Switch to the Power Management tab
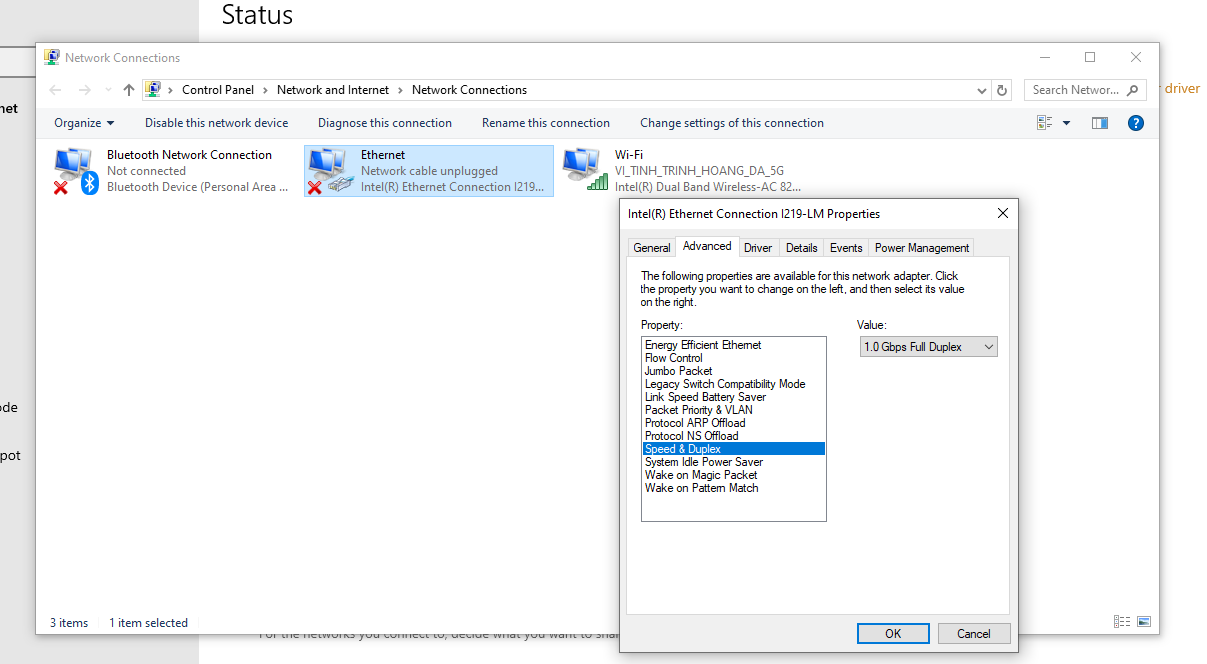Screen dimensions: 1207x664 tap(921, 247)
